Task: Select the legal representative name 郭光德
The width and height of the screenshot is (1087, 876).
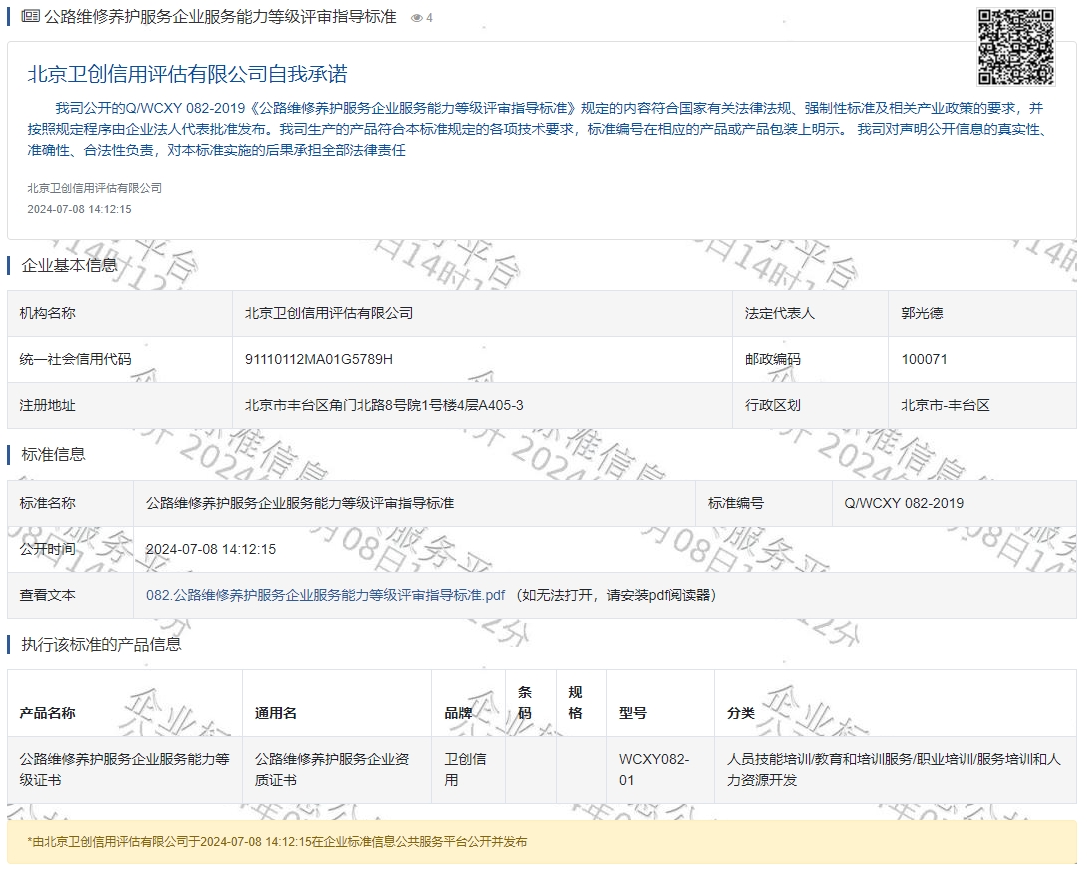Action: tap(922, 313)
